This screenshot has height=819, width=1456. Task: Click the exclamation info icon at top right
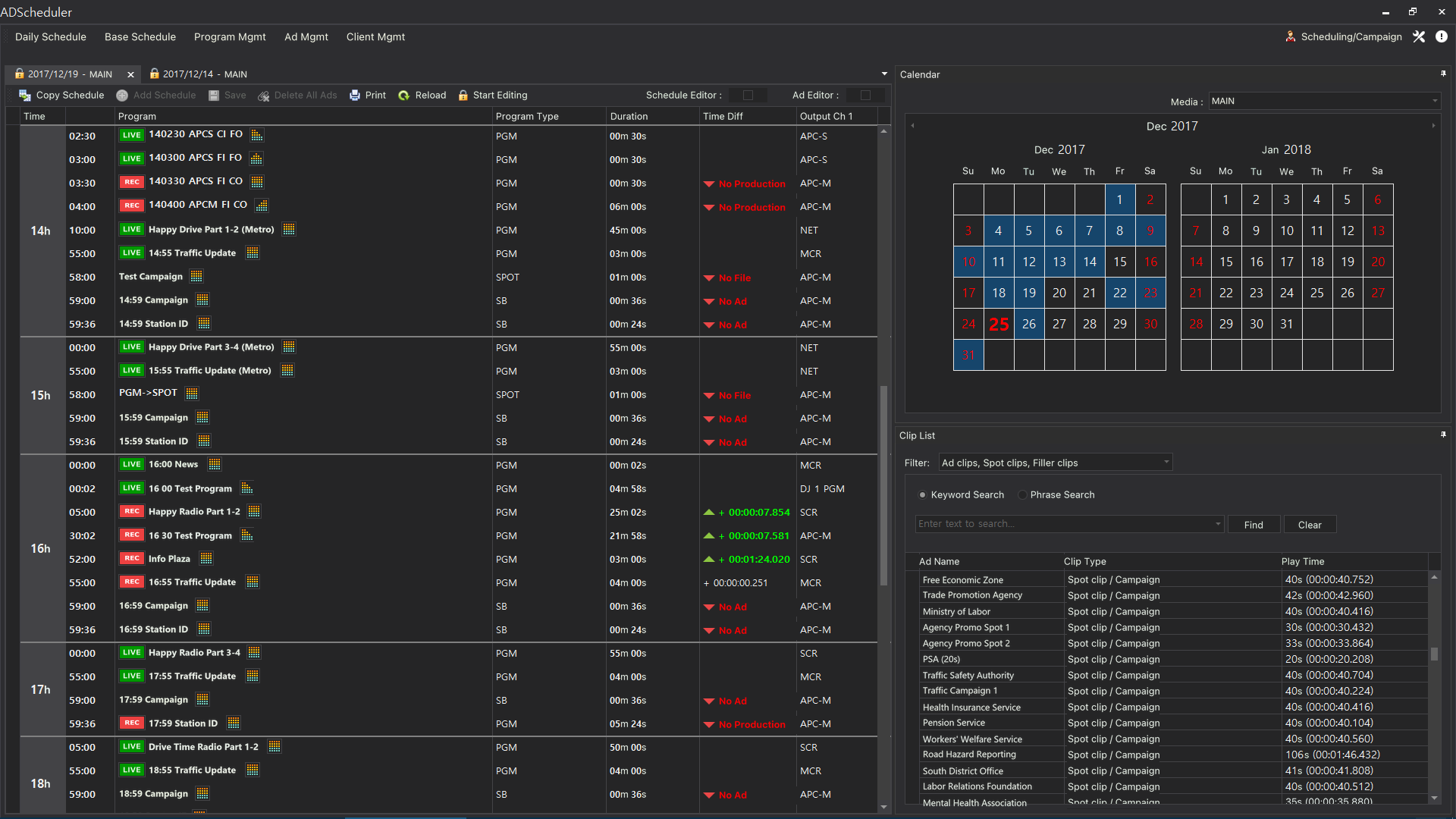pyautogui.click(x=1442, y=36)
